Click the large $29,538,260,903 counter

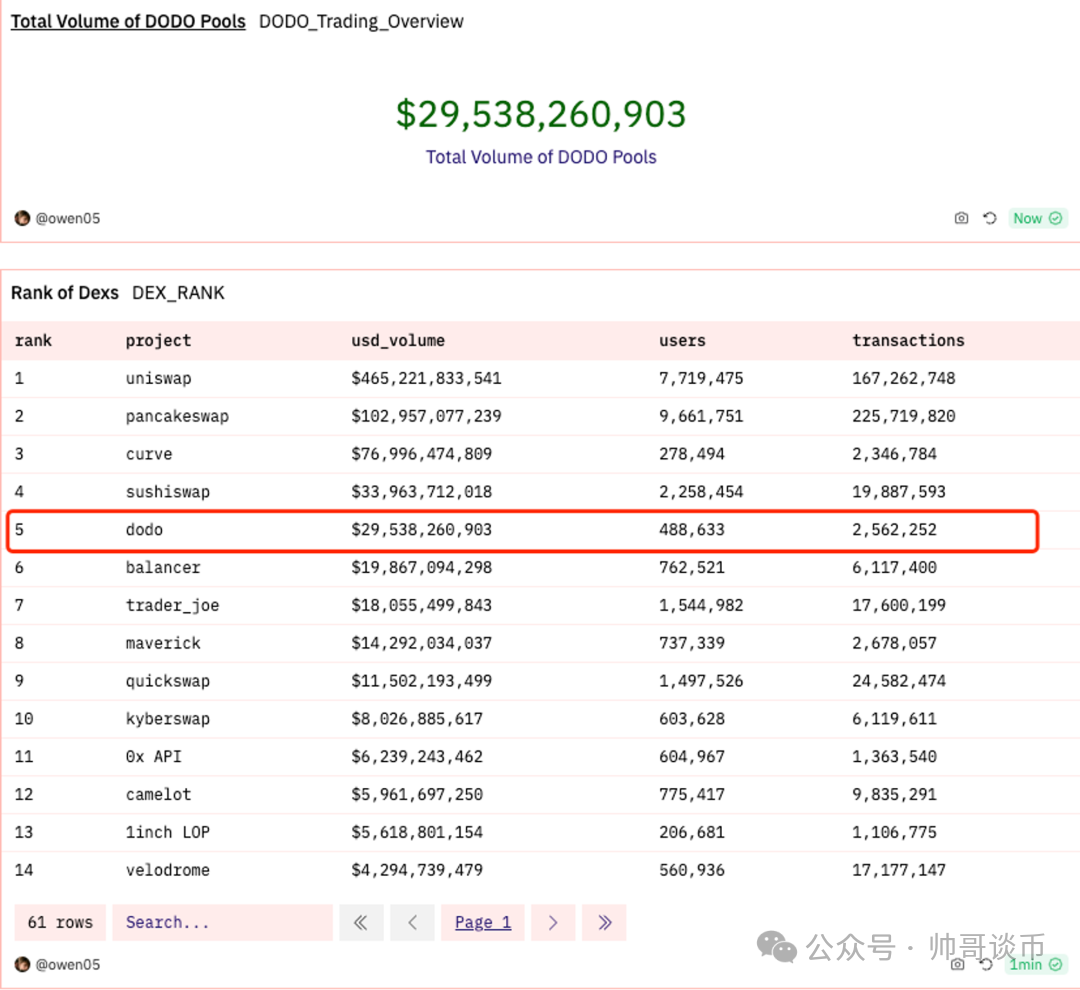[541, 114]
